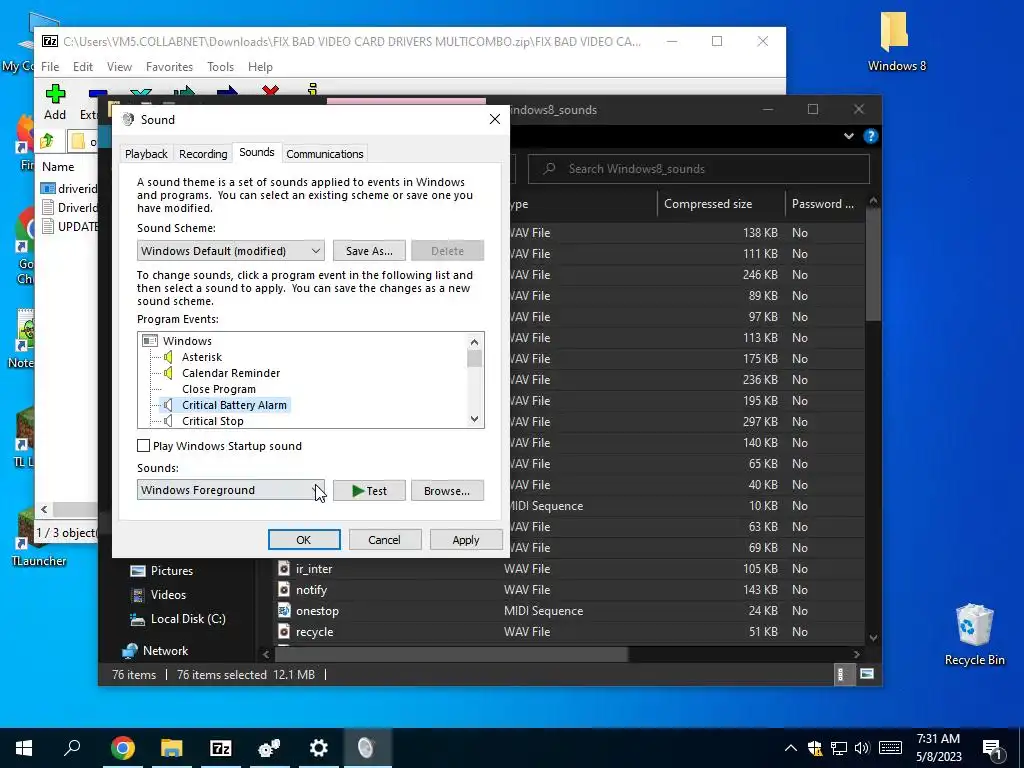
Task: Expand the Explorer ribbon chevron
Action: (x=848, y=136)
